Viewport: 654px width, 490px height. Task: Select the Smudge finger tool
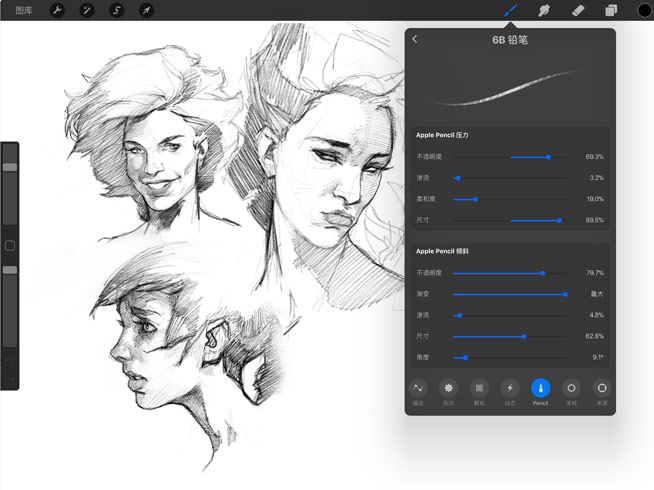[544, 10]
